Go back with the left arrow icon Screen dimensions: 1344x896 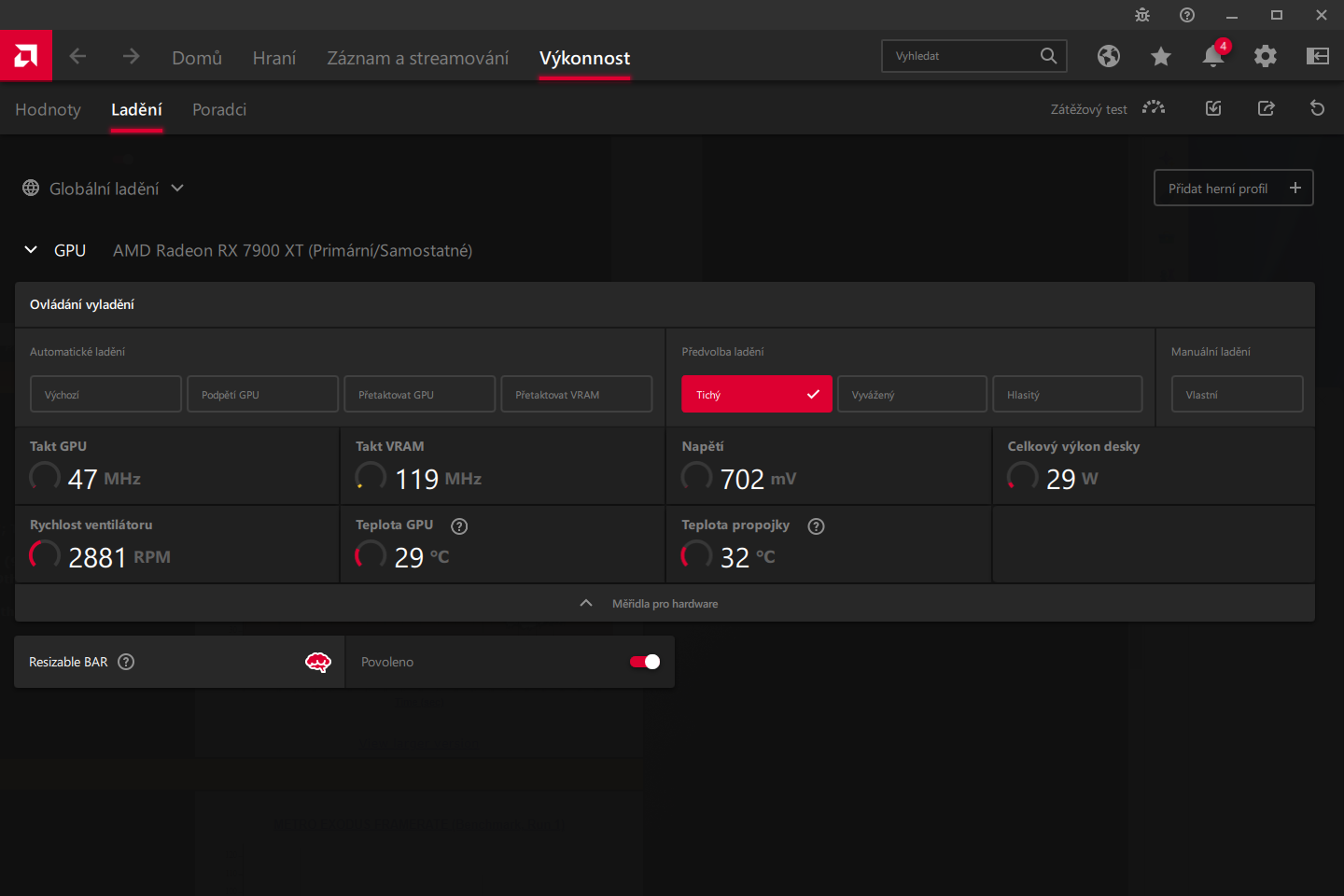pos(77,57)
